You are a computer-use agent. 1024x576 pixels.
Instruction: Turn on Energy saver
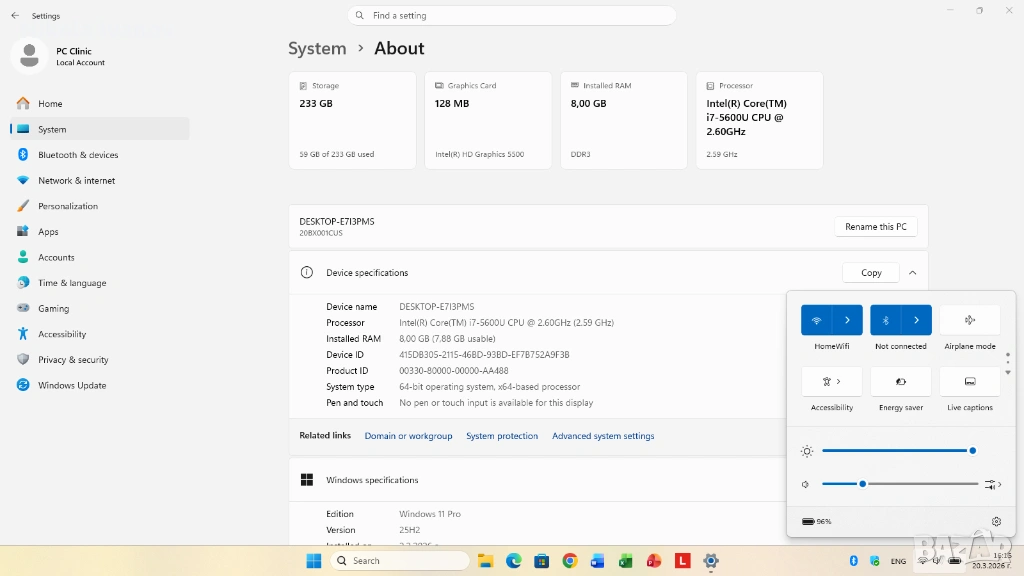coord(900,381)
